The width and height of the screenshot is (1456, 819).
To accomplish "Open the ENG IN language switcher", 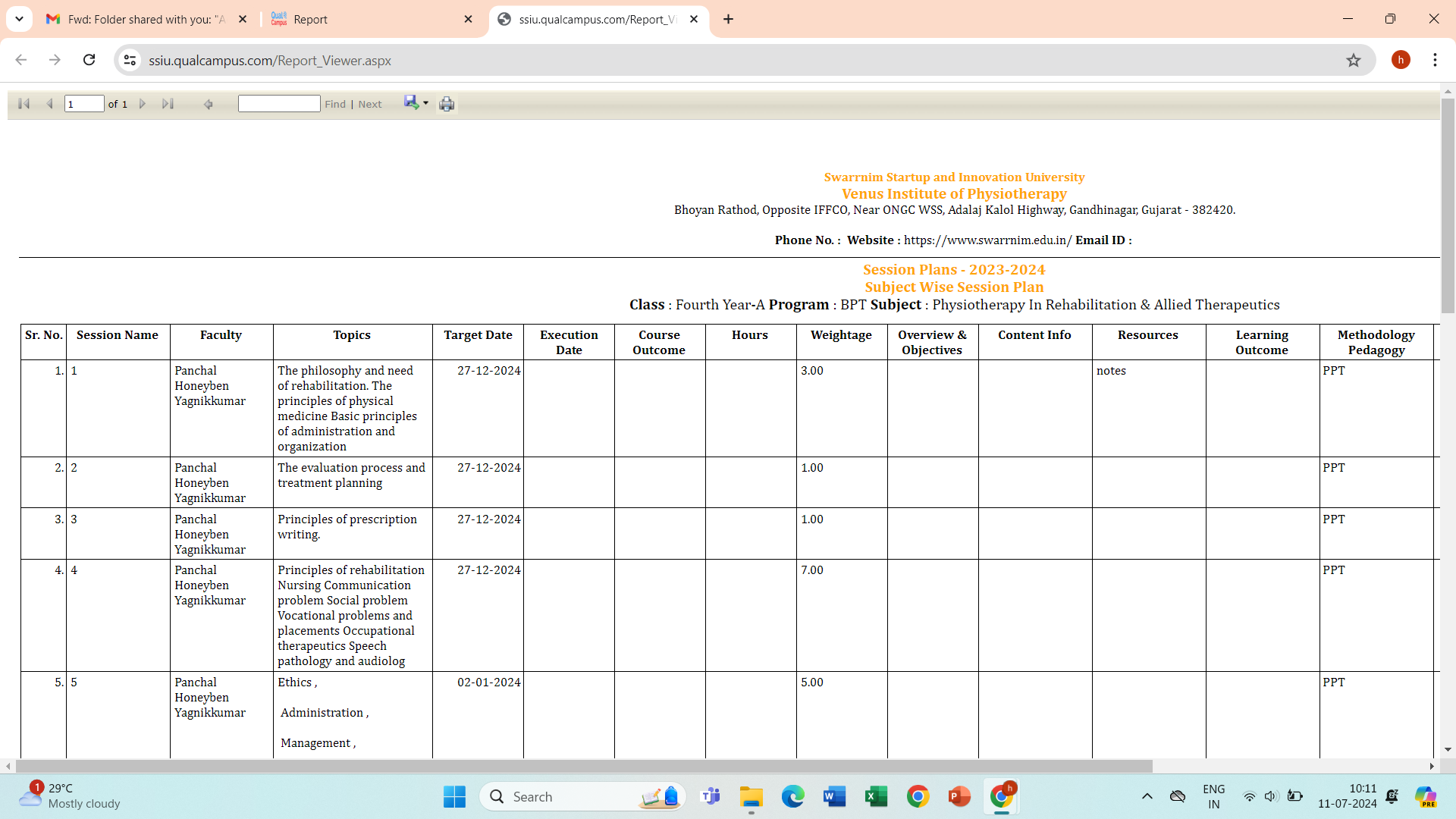I will (x=1214, y=797).
